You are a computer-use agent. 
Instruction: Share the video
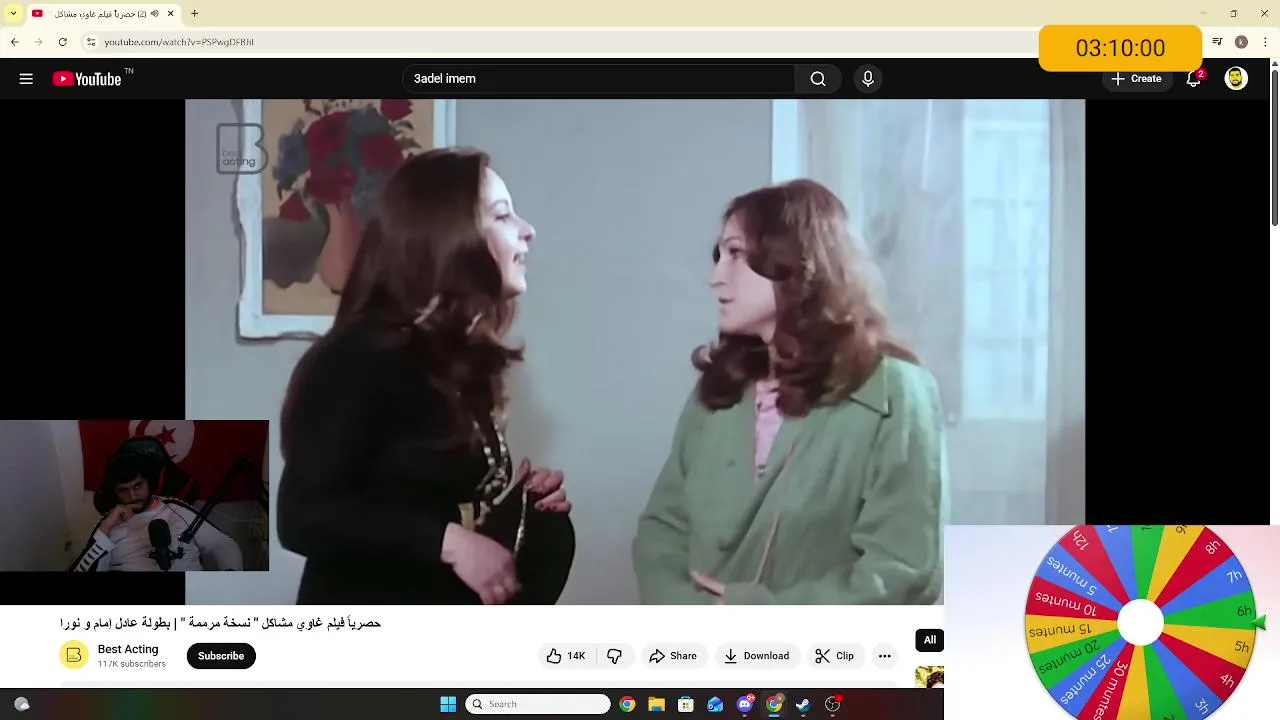click(x=673, y=656)
